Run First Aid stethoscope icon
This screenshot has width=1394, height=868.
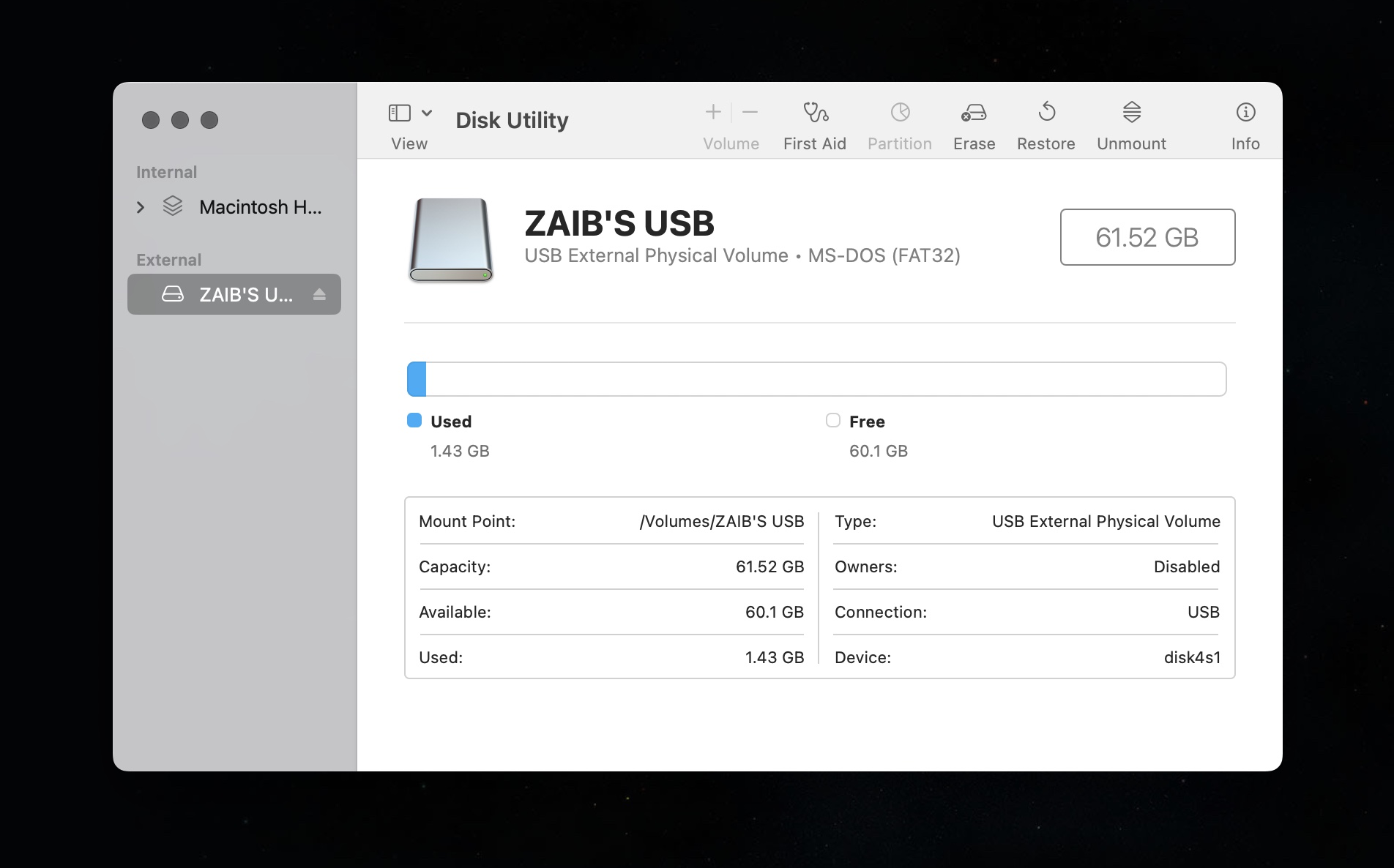click(815, 112)
